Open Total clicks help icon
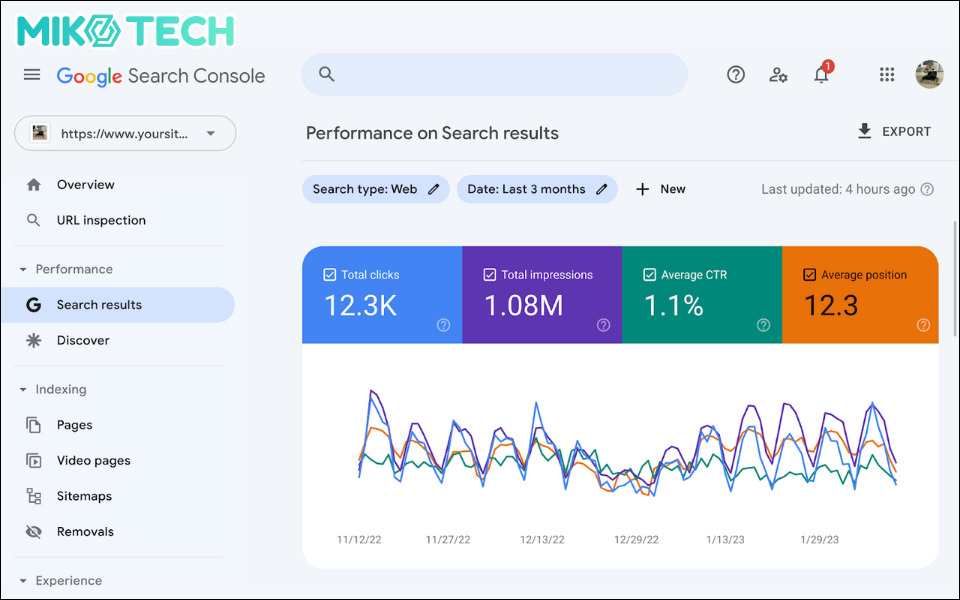960x600 pixels. tap(443, 325)
